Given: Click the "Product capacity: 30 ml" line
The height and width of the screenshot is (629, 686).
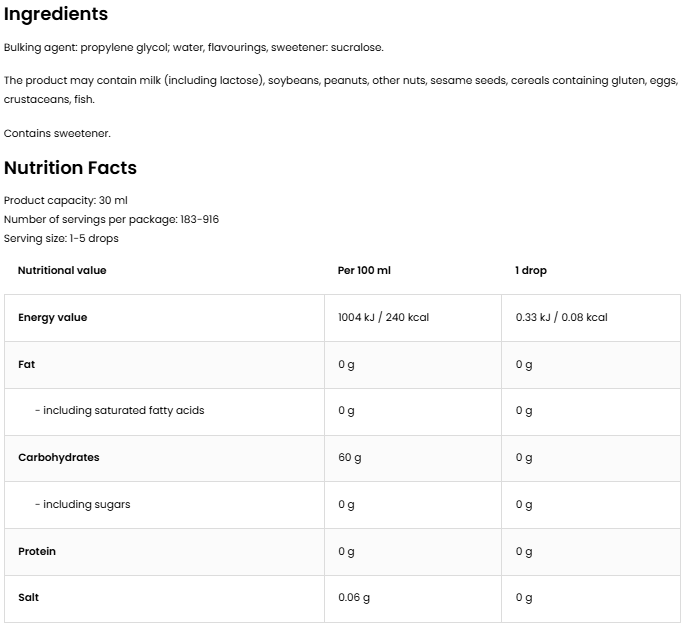Looking at the screenshot, I should [66, 201].
